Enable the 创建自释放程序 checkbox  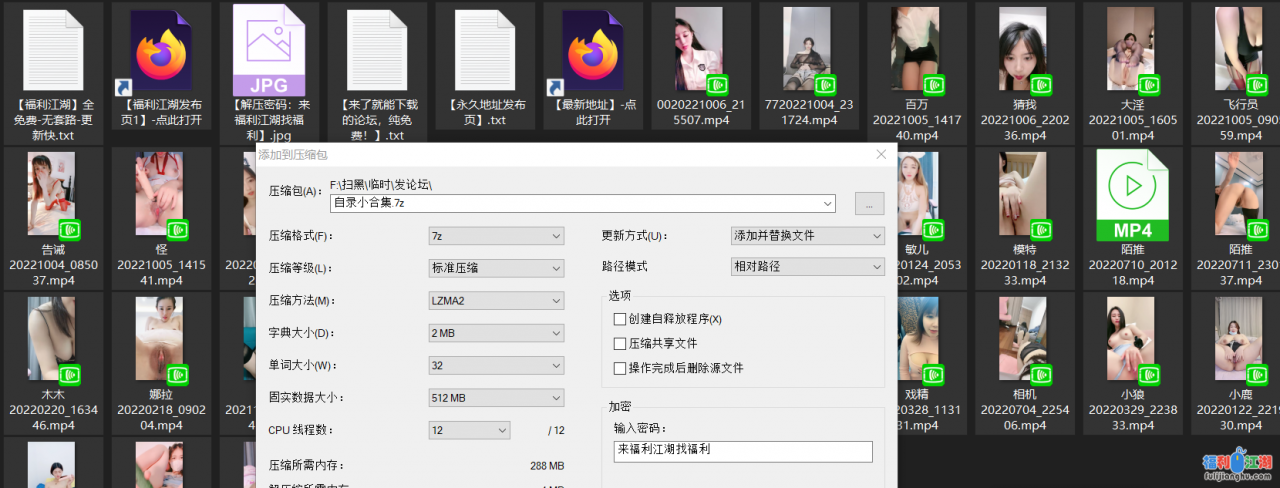[619, 319]
